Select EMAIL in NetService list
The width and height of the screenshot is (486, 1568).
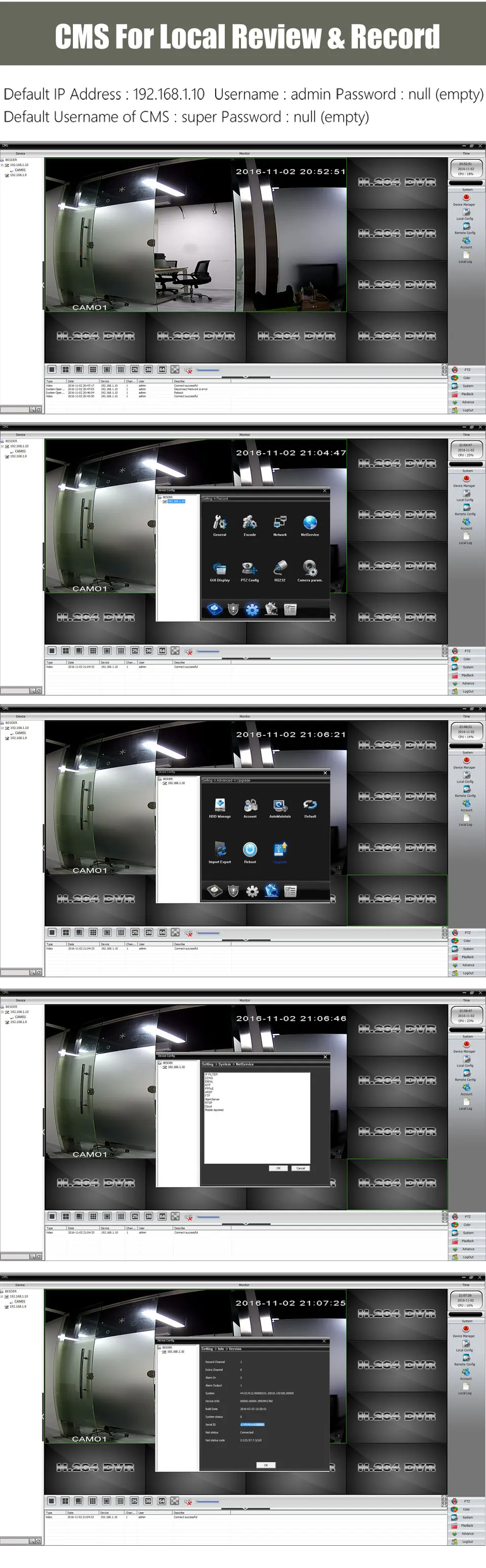[x=209, y=1081]
